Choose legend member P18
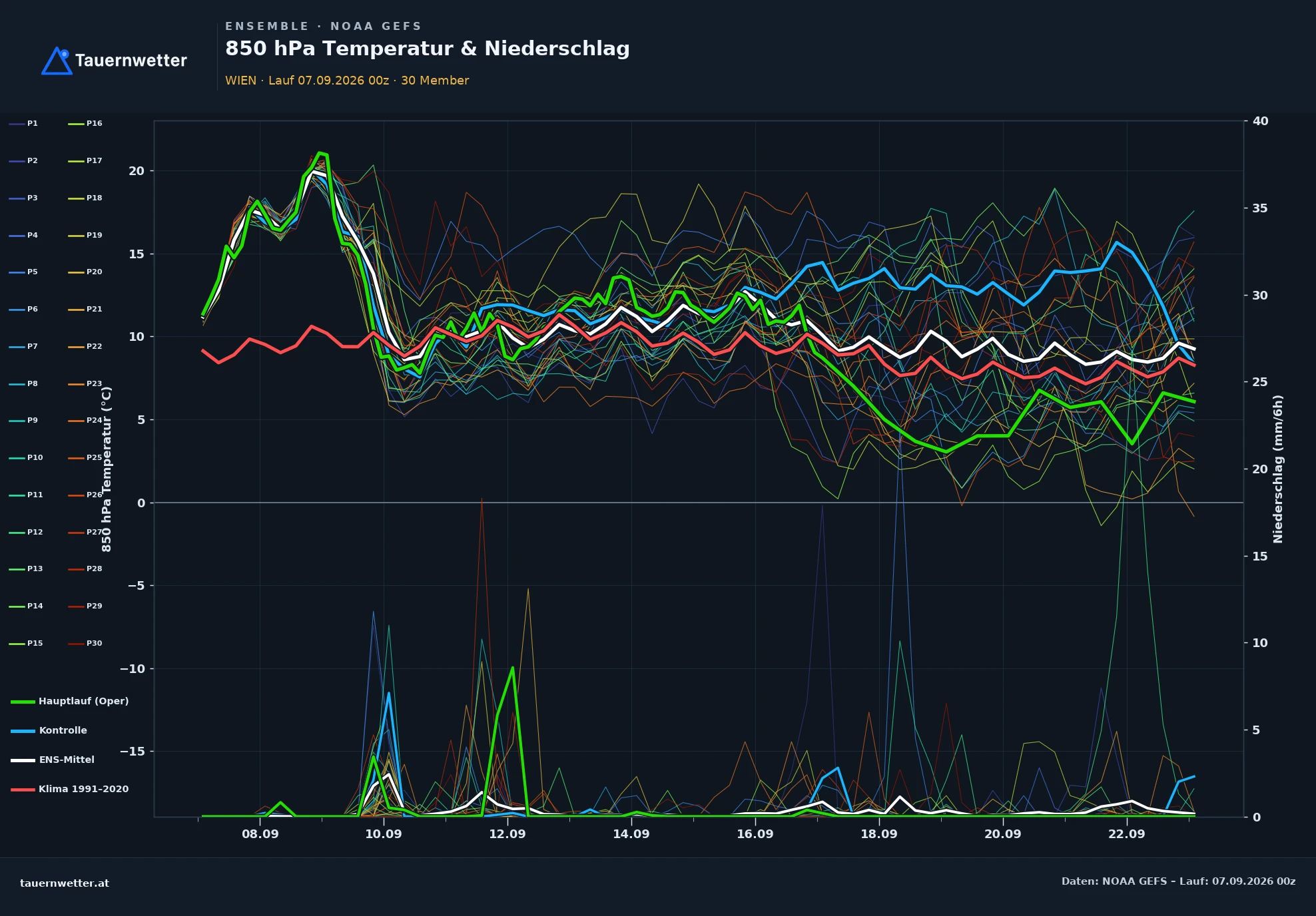 coord(85,198)
